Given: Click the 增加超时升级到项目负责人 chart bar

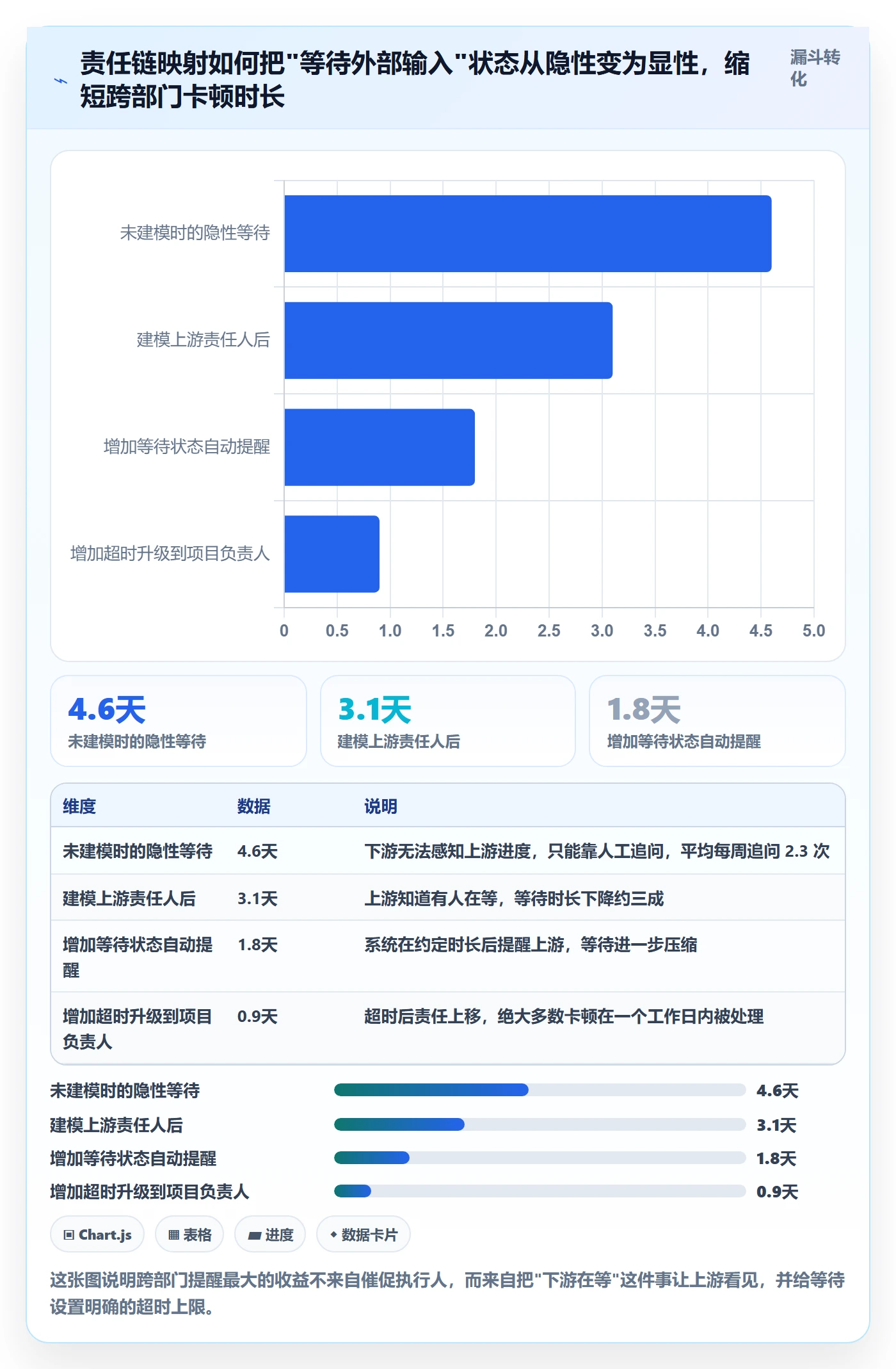Looking at the screenshot, I should tap(332, 554).
